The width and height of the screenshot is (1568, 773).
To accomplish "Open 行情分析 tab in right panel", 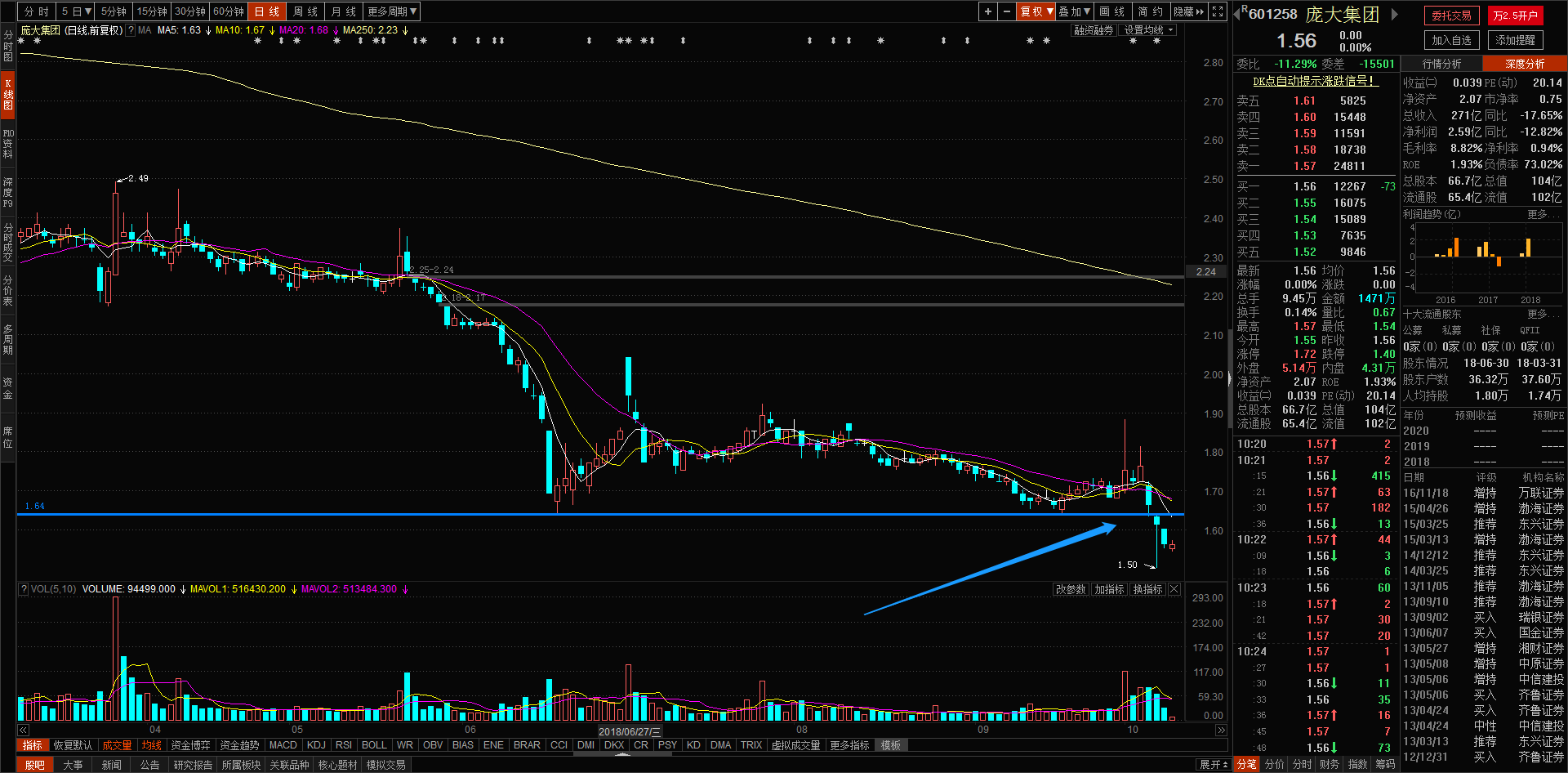I will (x=1442, y=64).
